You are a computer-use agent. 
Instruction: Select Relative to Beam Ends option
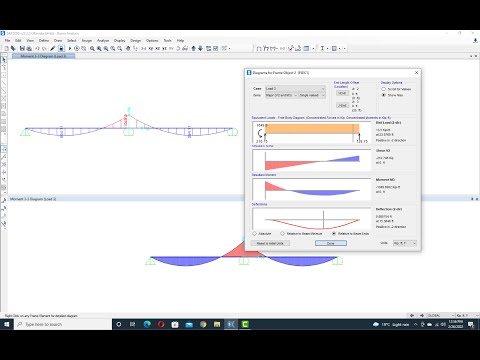pos(334,234)
